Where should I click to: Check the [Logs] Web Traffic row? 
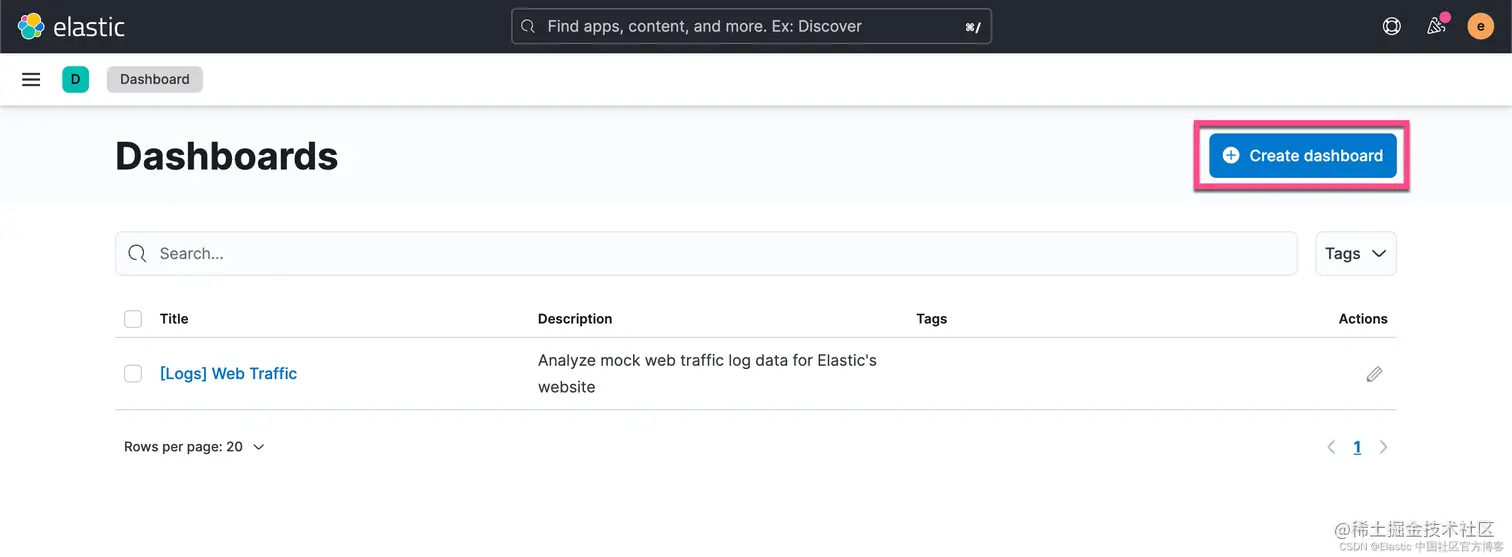pyautogui.click(x=133, y=374)
